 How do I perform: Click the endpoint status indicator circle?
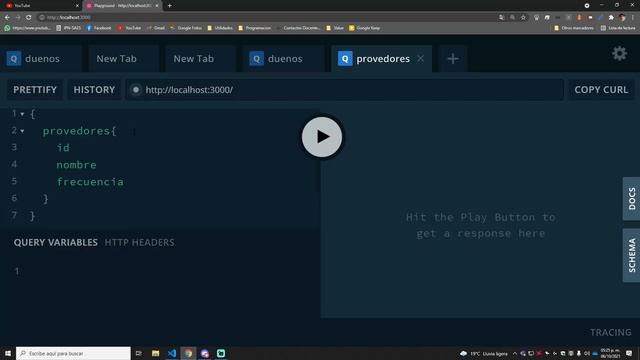(136, 90)
